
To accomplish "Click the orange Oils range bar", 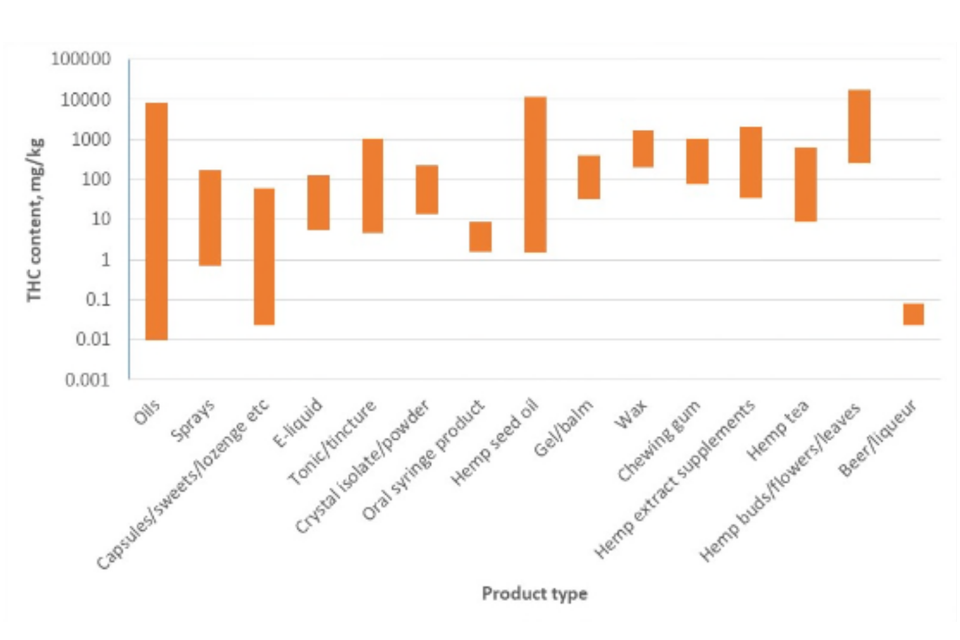I will 156,221.
